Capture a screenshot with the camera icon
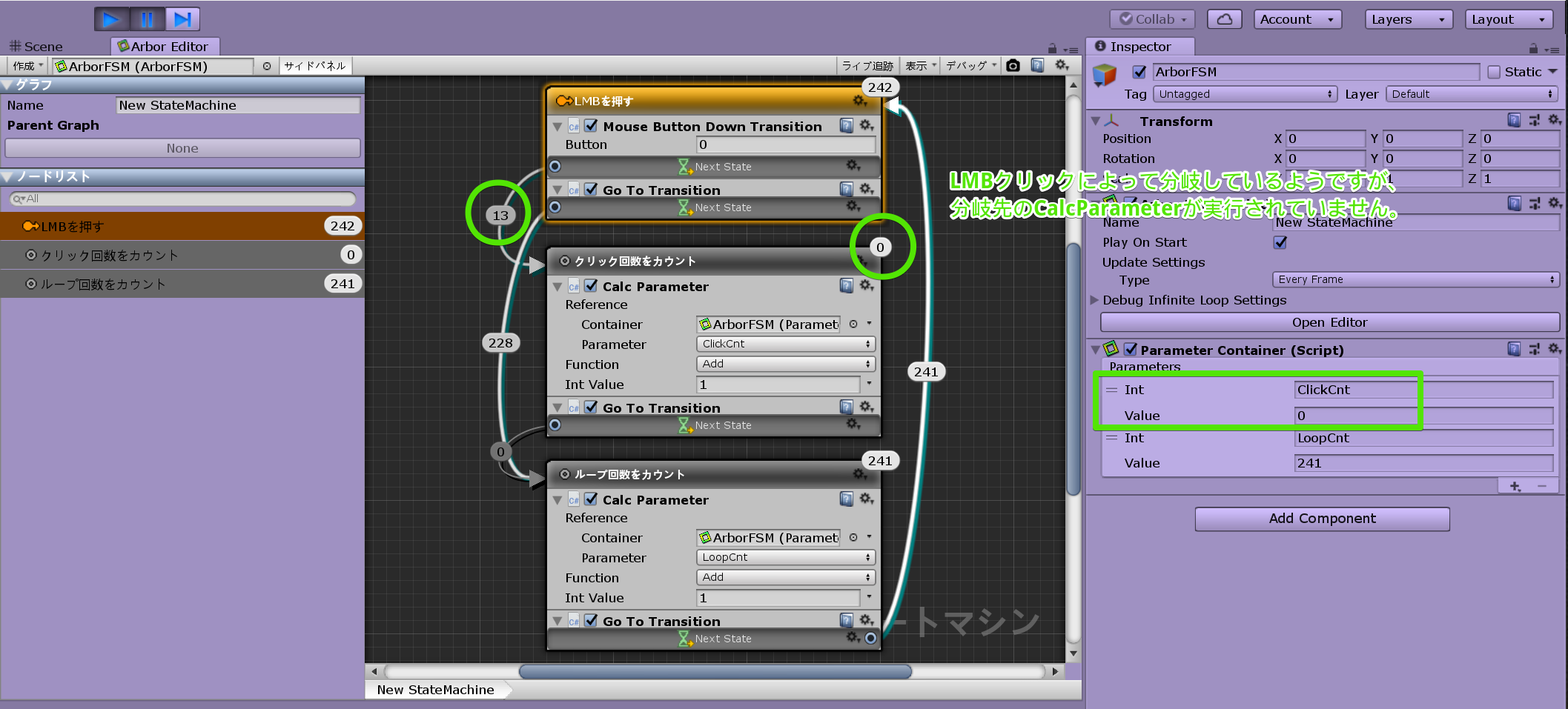Screen dimensions: 1568x709 pyautogui.click(x=1013, y=65)
